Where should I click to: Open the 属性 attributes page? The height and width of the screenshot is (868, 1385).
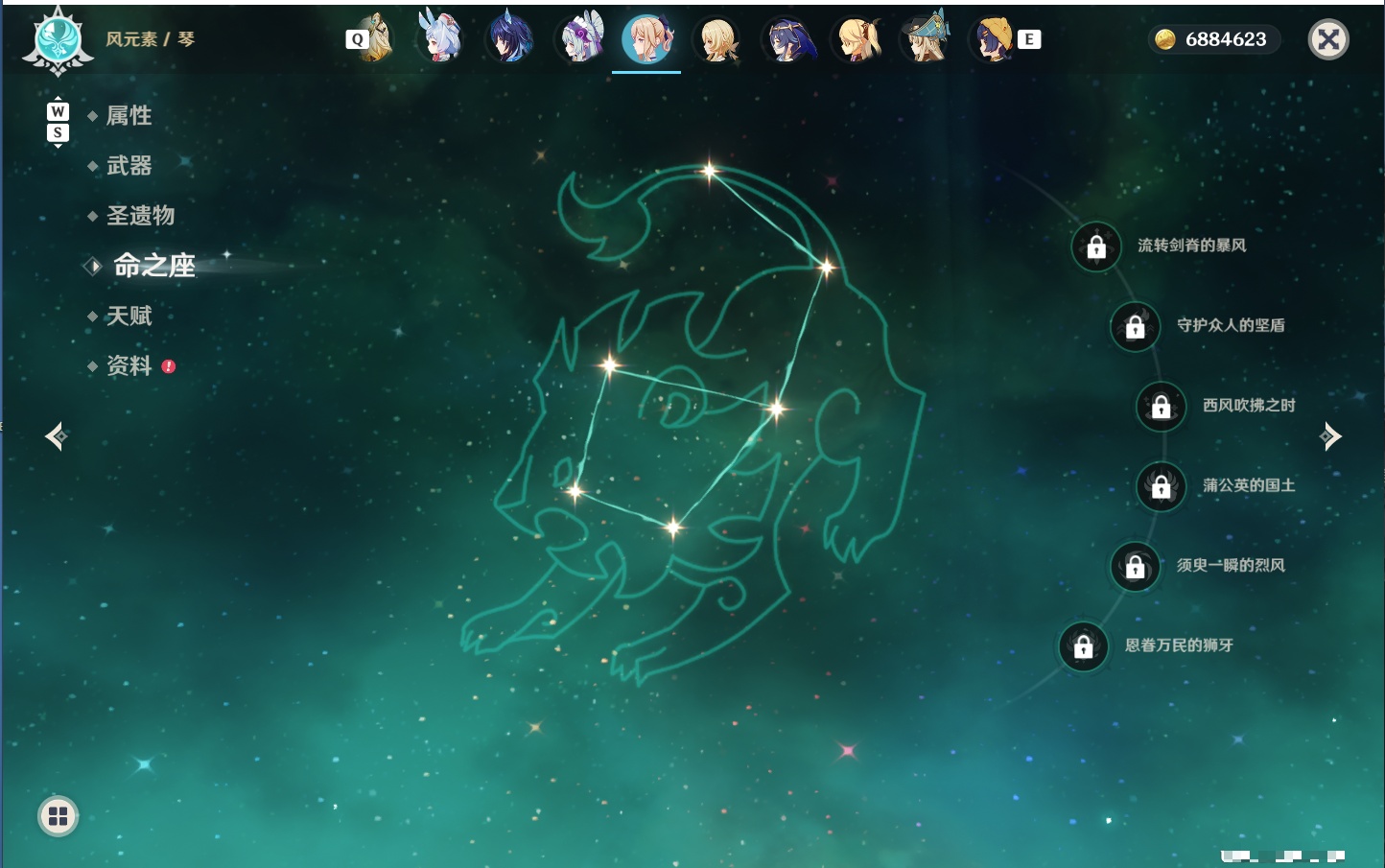[x=129, y=116]
